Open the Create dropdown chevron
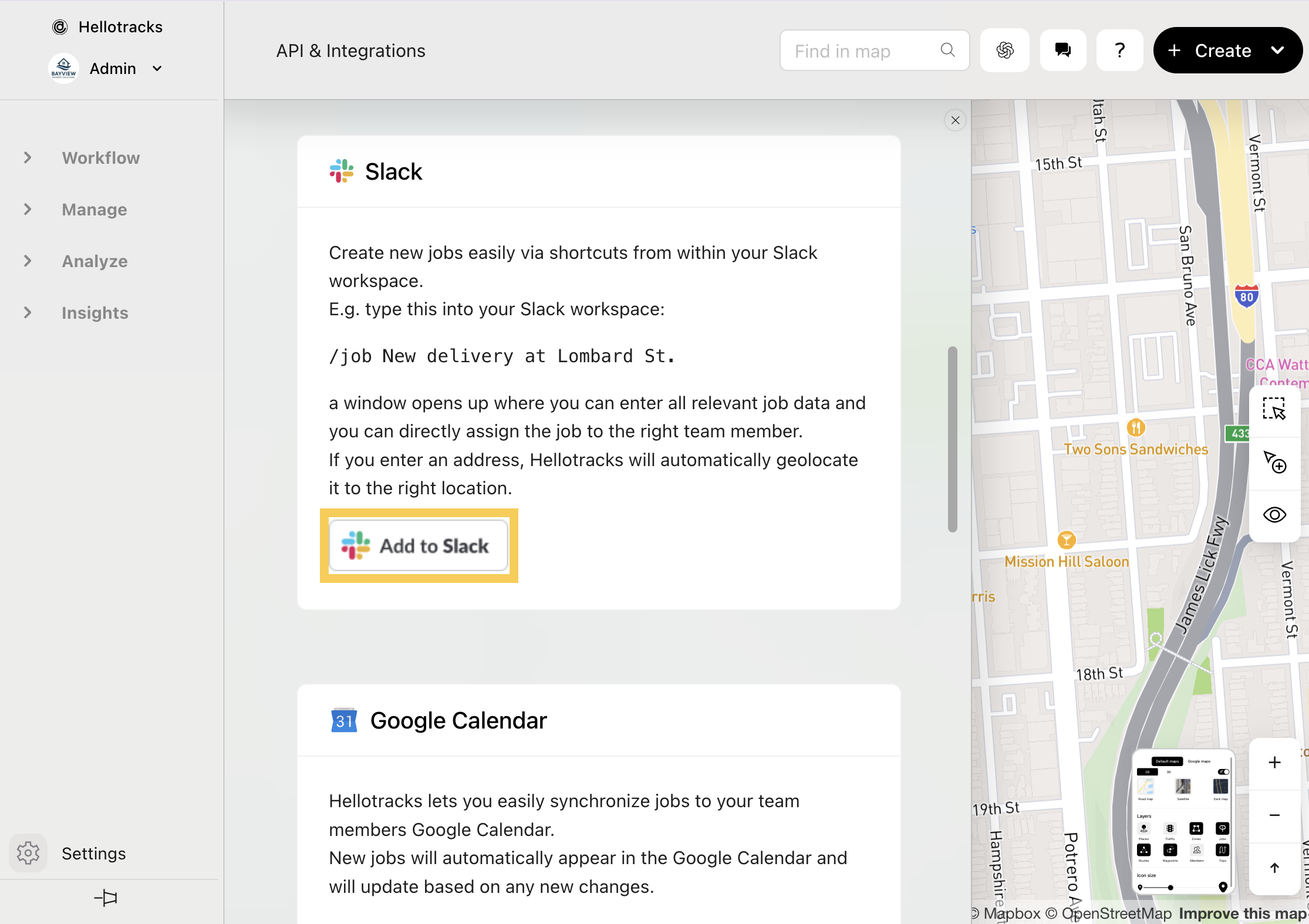Image resolution: width=1309 pixels, height=924 pixels. pos(1278,50)
